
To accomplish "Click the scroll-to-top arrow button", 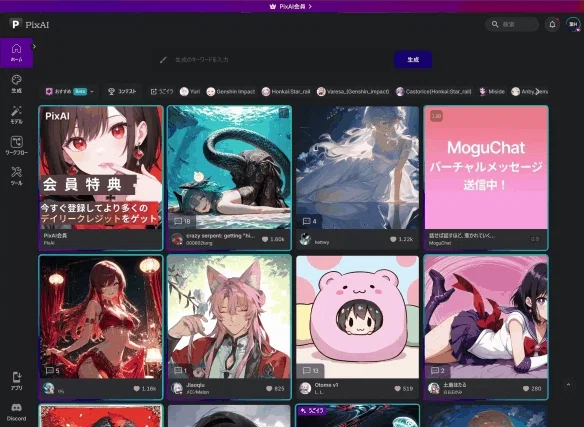I will click(568, 384).
